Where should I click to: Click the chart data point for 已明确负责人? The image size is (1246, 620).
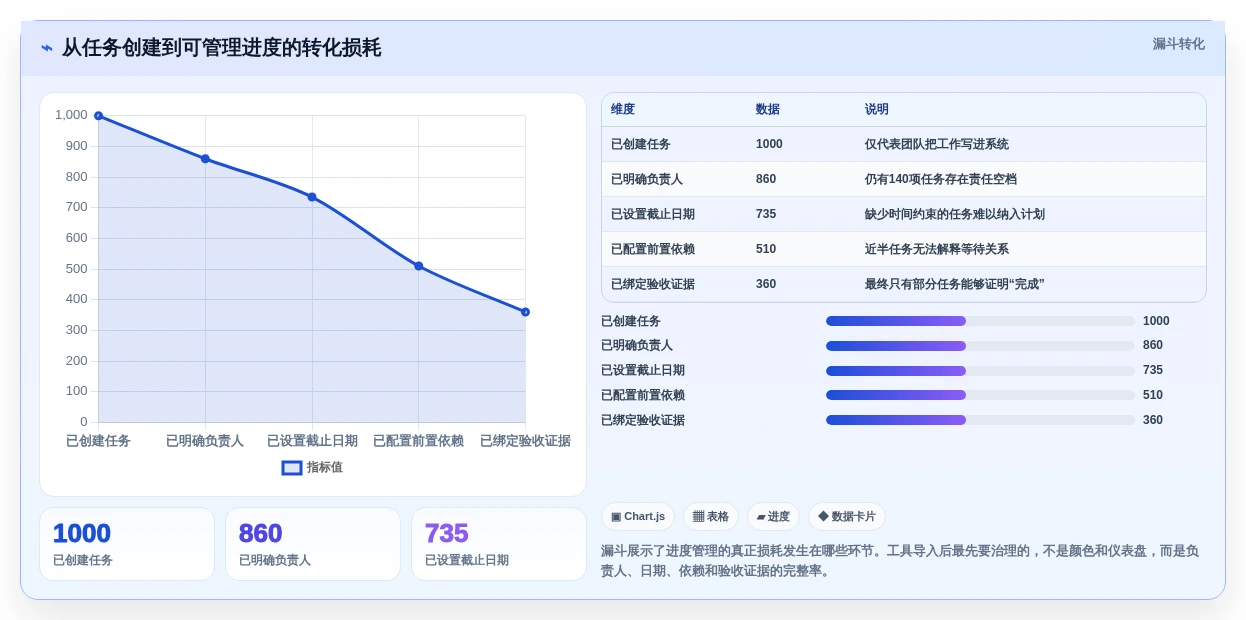click(205, 159)
